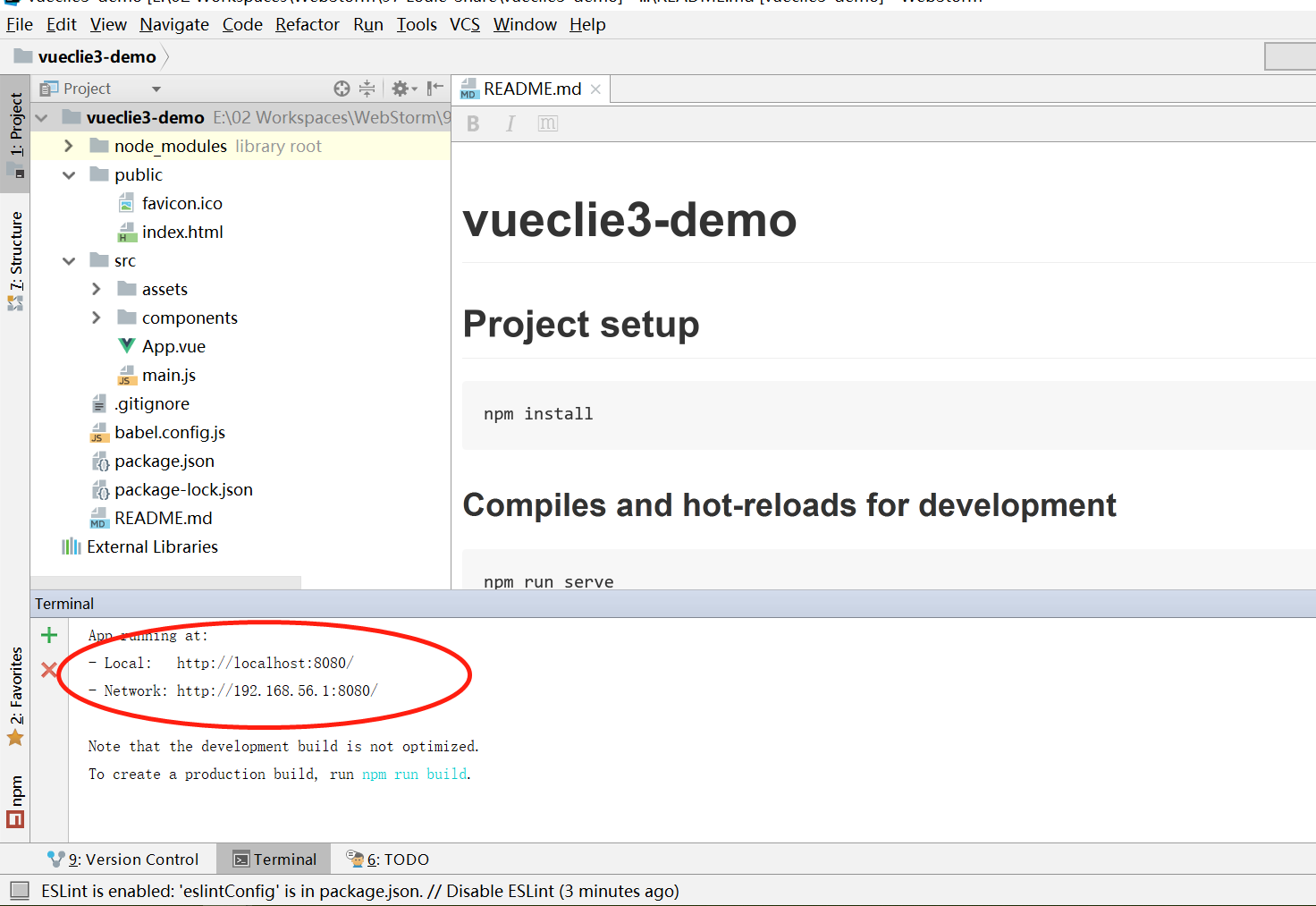
Task: Expand the node_modules folder
Action: [x=68, y=146]
